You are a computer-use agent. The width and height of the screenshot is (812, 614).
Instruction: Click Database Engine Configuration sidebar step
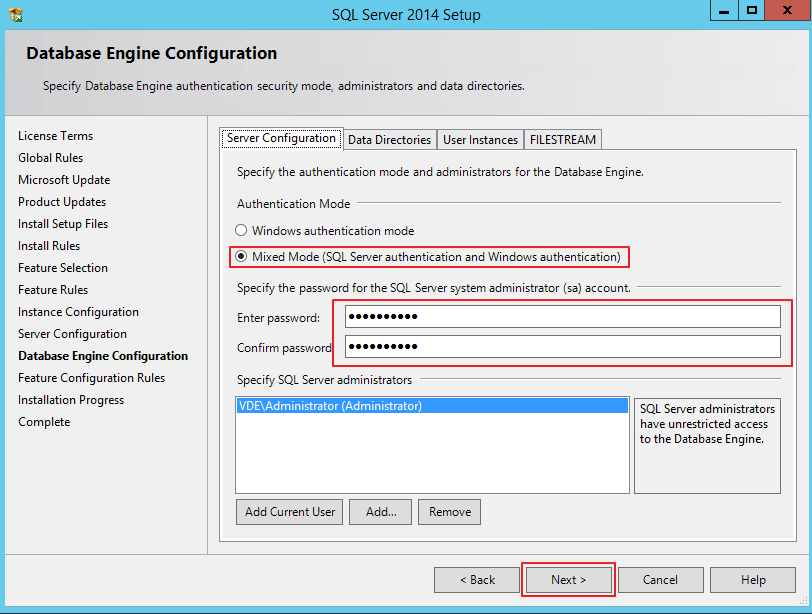pyautogui.click(x=103, y=356)
